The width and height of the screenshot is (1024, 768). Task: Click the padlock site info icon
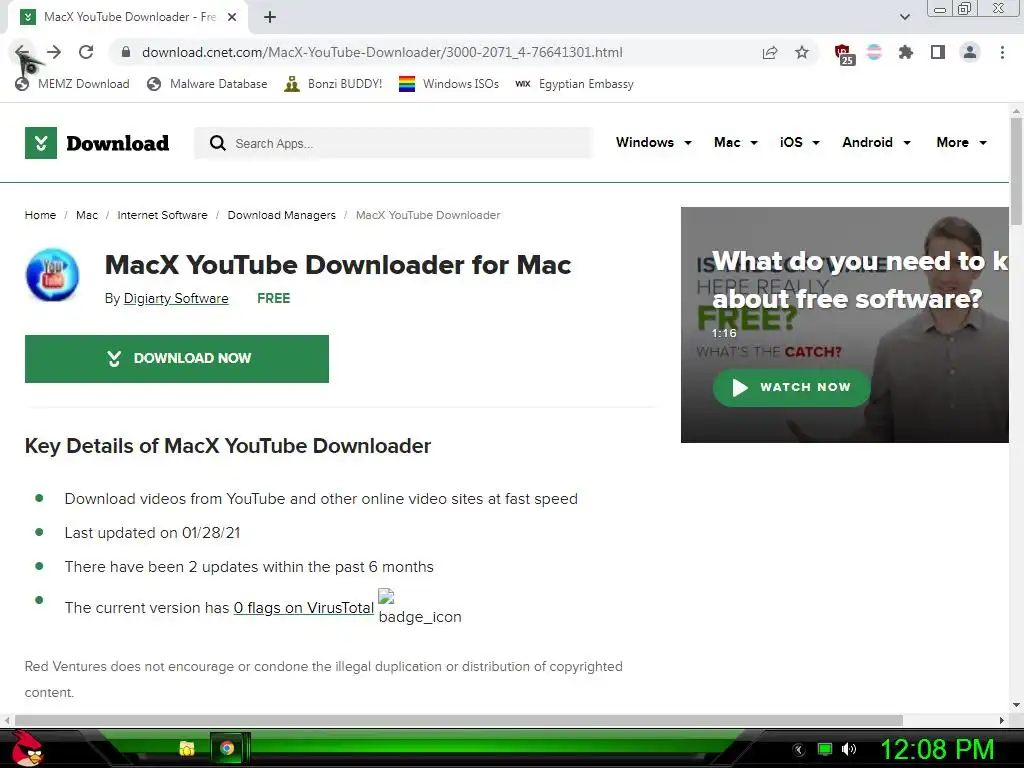tap(127, 52)
